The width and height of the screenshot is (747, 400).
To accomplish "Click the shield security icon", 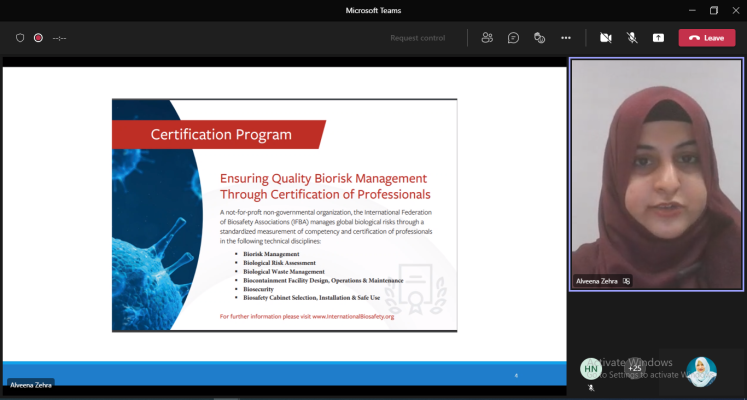I will [x=19, y=38].
